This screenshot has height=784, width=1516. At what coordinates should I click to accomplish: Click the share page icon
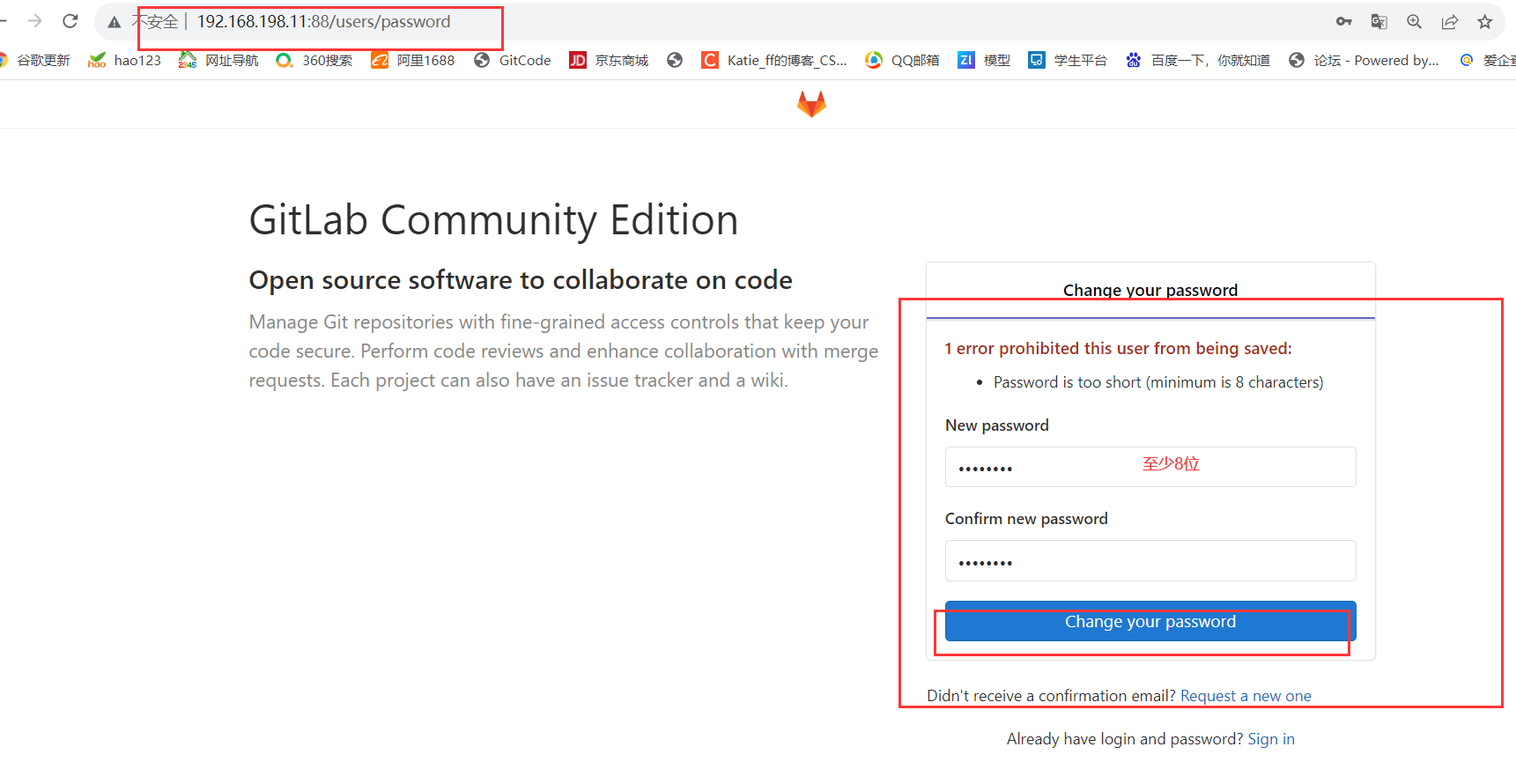pos(1449,22)
